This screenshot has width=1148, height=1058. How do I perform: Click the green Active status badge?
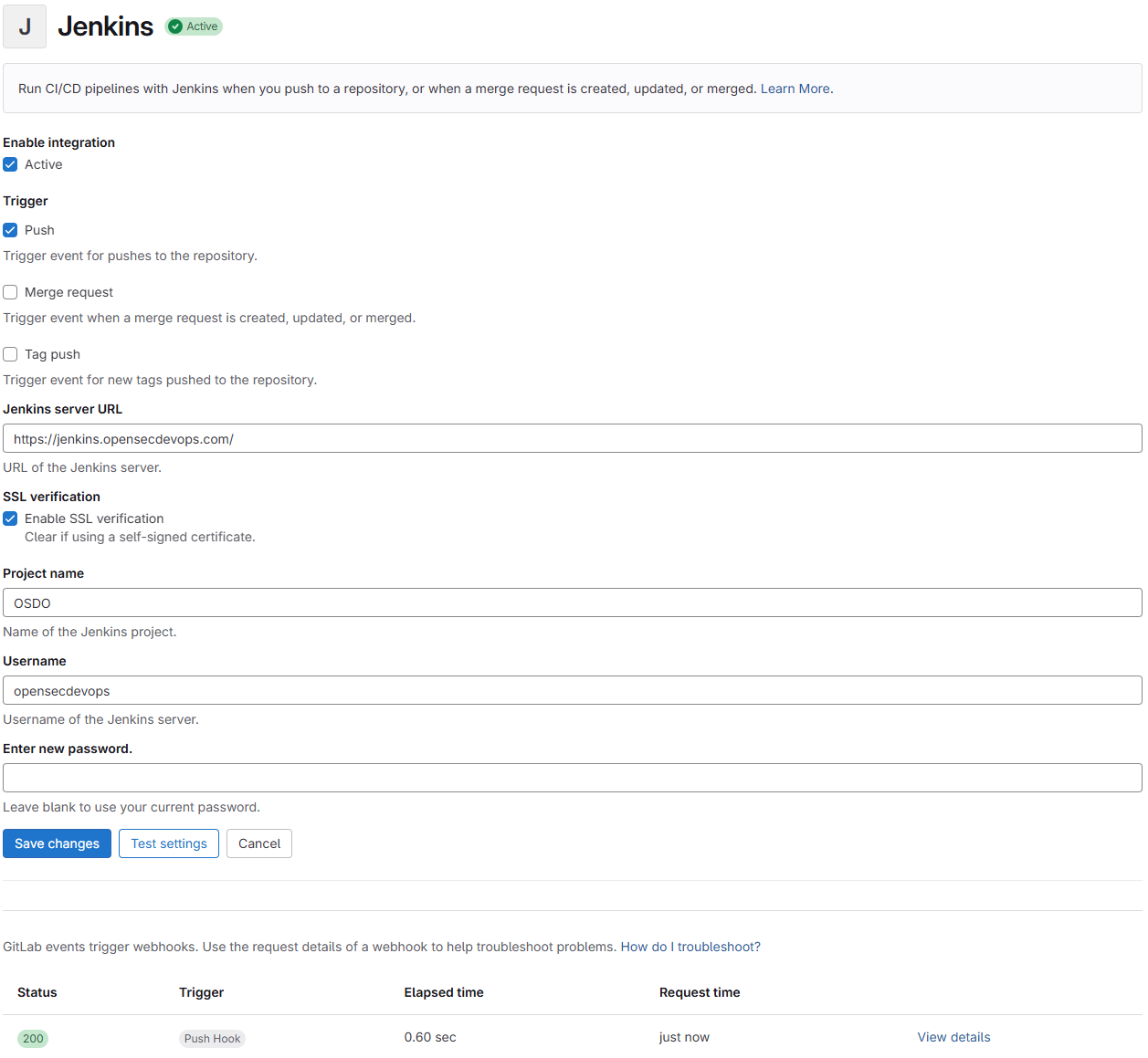pos(194,26)
